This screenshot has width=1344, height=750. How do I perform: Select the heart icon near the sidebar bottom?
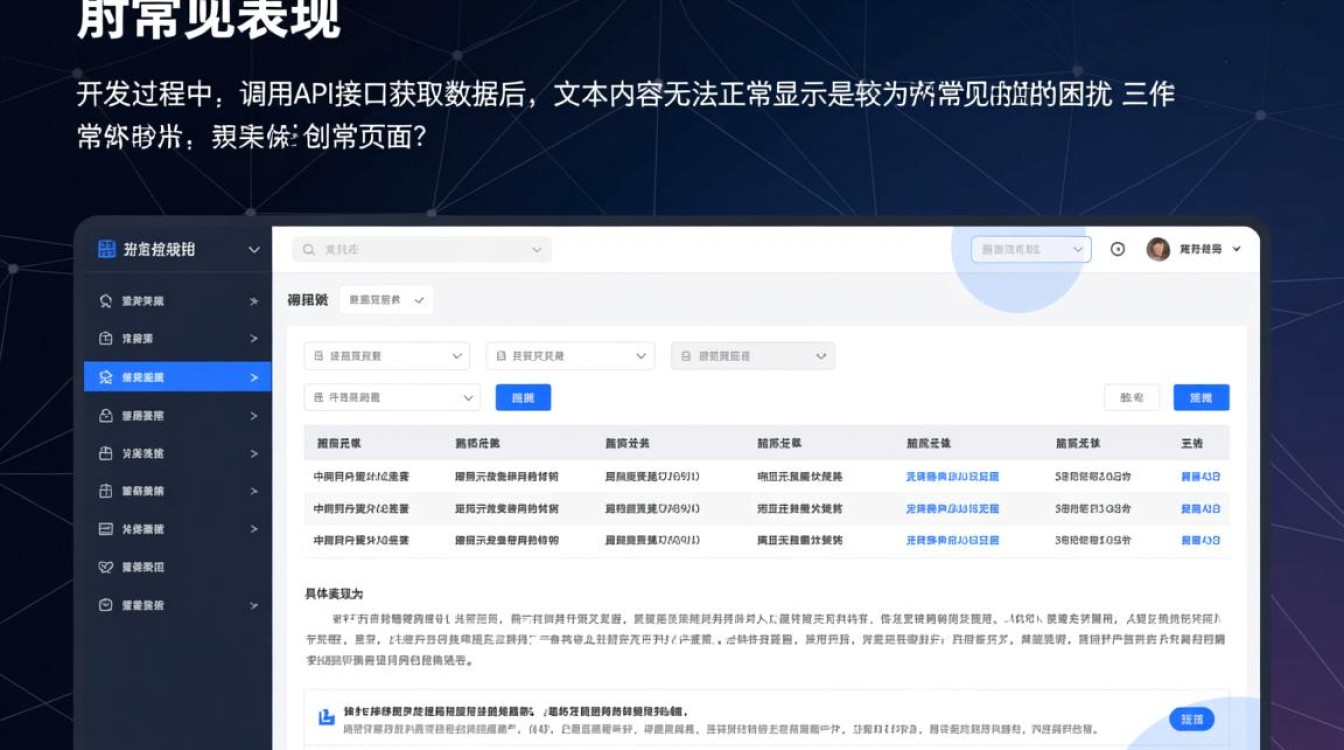coord(107,567)
